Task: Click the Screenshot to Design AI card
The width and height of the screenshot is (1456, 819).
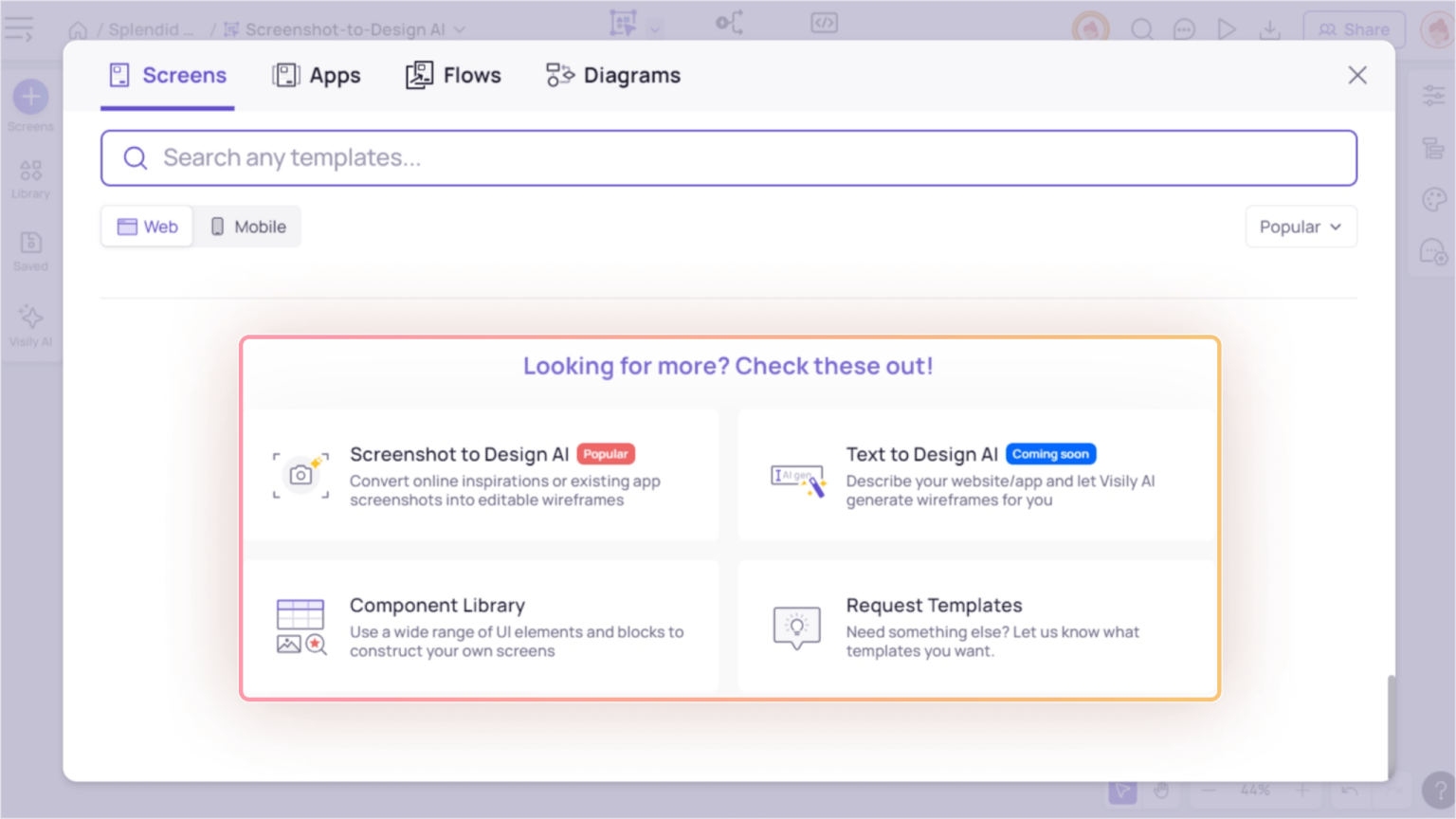Action: 483,475
